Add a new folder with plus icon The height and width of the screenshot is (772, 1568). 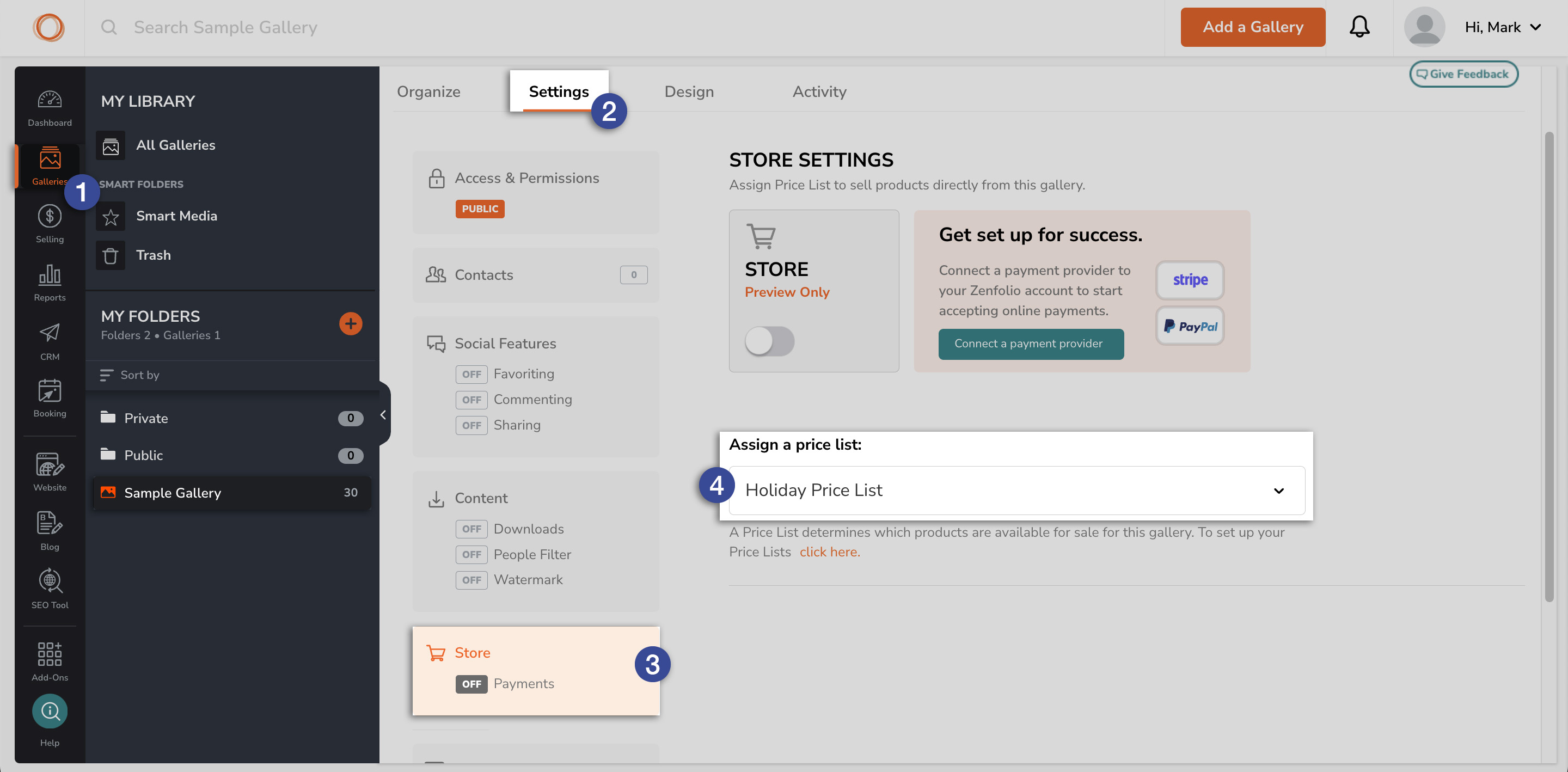(350, 323)
